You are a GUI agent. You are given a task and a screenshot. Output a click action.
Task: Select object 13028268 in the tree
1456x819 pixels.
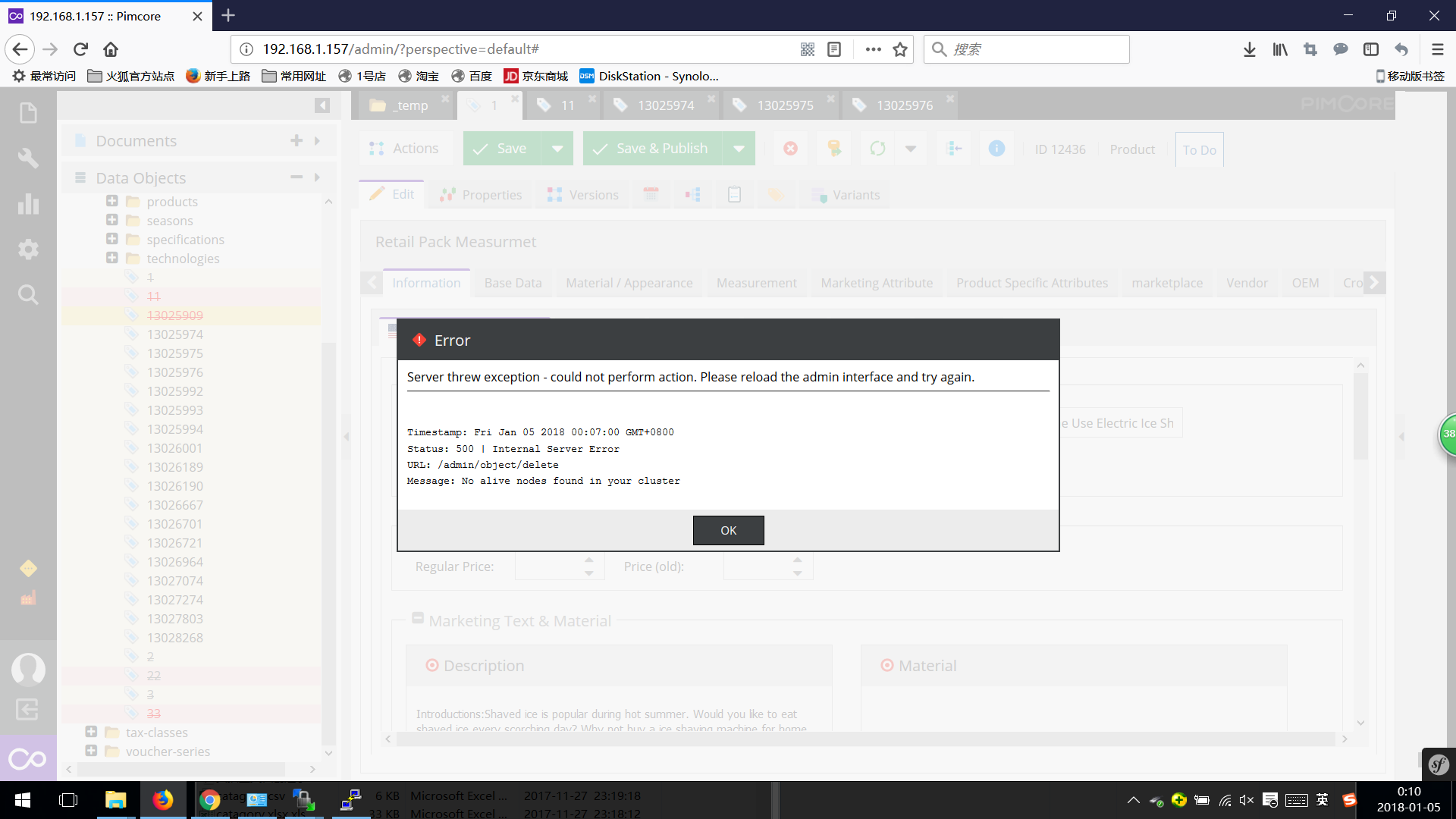point(175,638)
